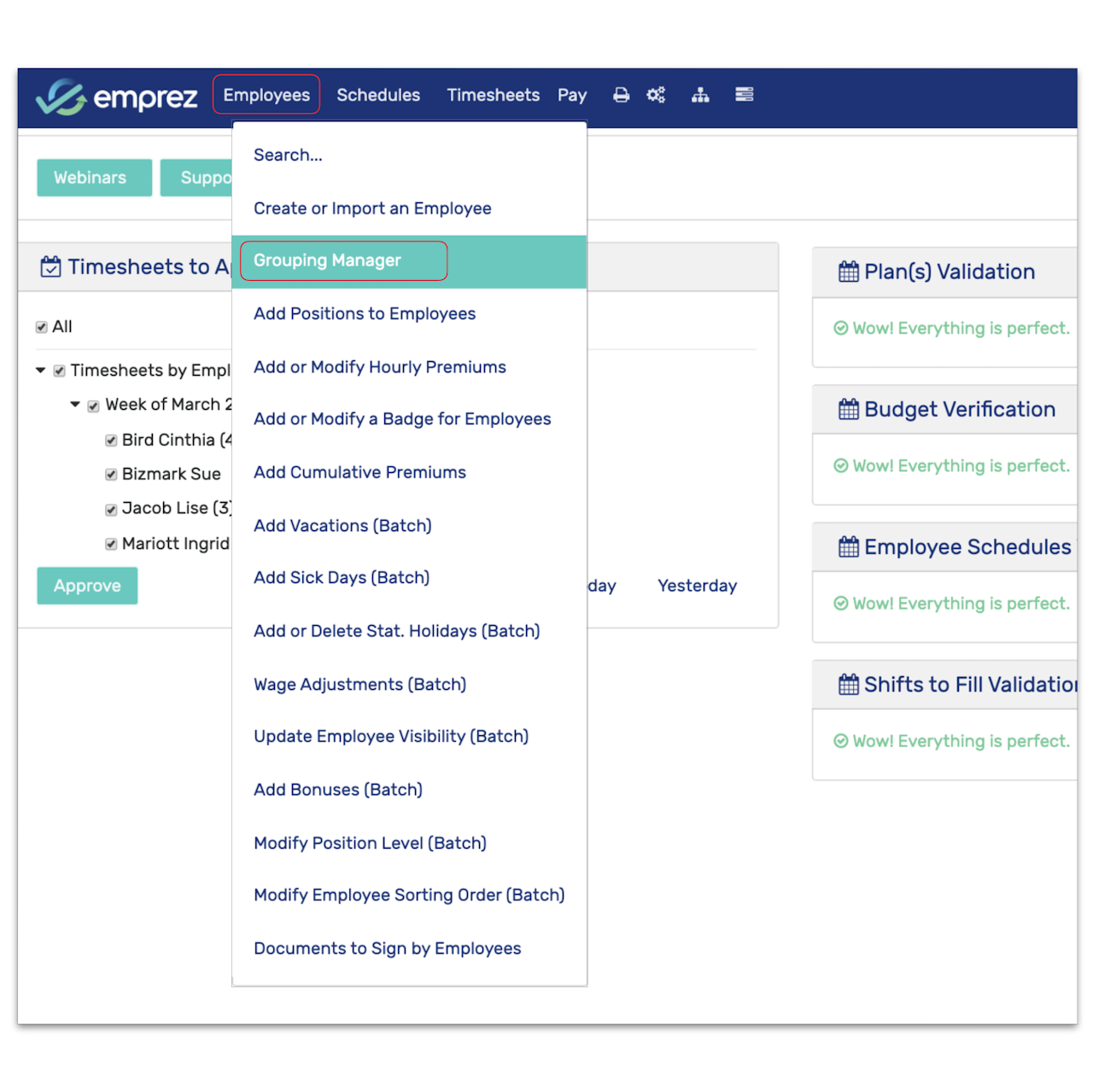Collapse the Week of March tree arrow
Image resolution: width=1093 pixels, height=1092 pixels.
pos(75,405)
